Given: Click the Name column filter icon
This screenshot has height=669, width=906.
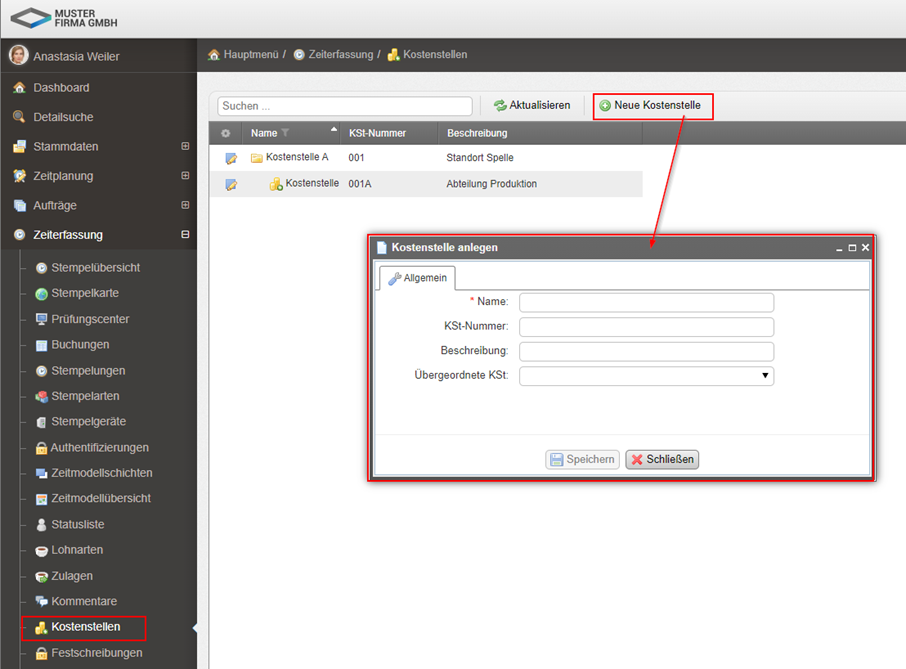Looking at the screenshot, I should (x=285, y=133).
